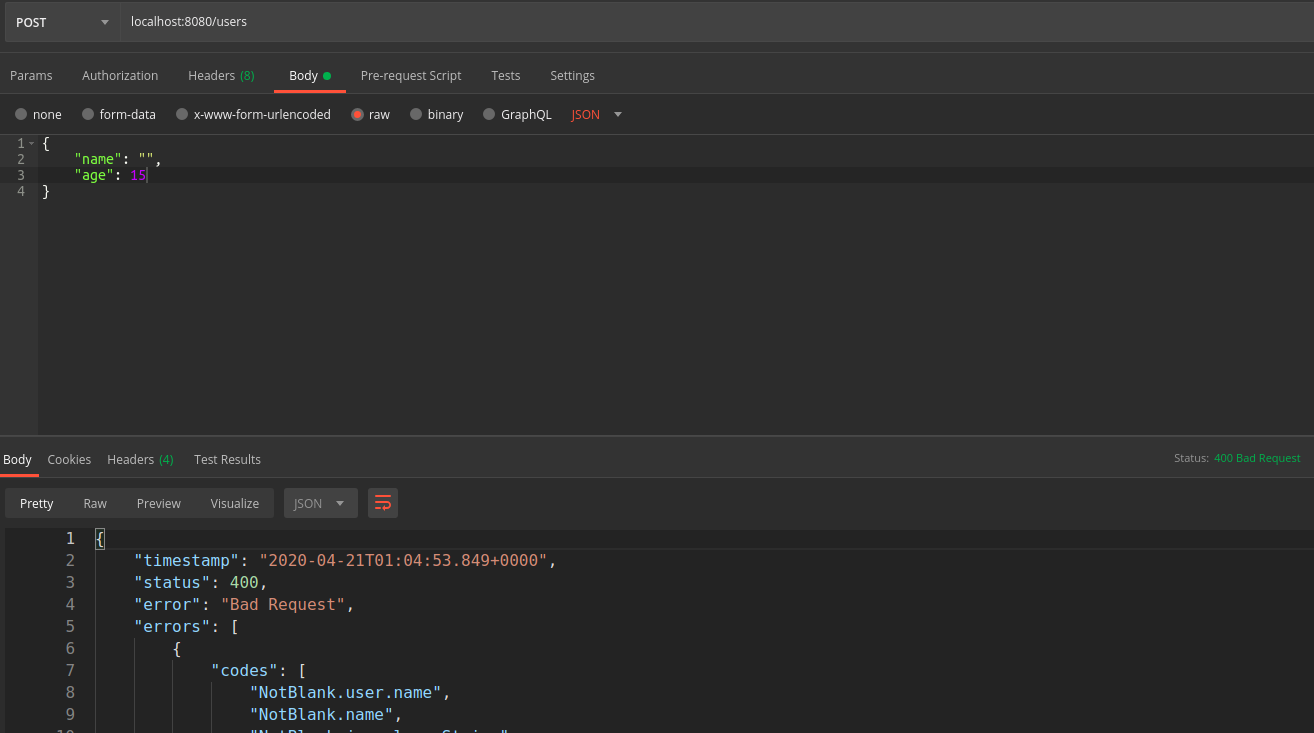Image resolution: width=1314 pixels, height=733 pixels.
Task: Select form-data as the body type
Action: coord(118,114)
